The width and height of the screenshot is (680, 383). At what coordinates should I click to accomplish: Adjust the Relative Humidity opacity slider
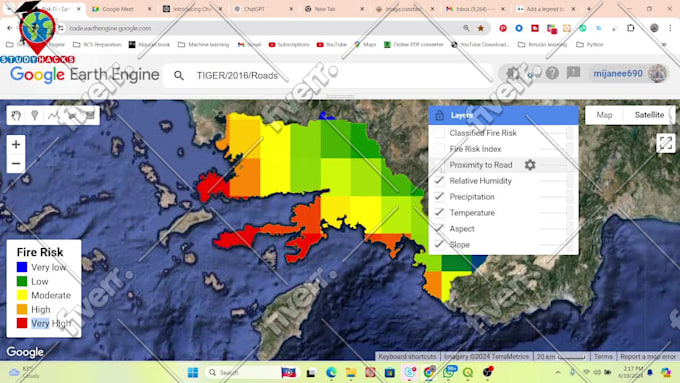[556, 181]
